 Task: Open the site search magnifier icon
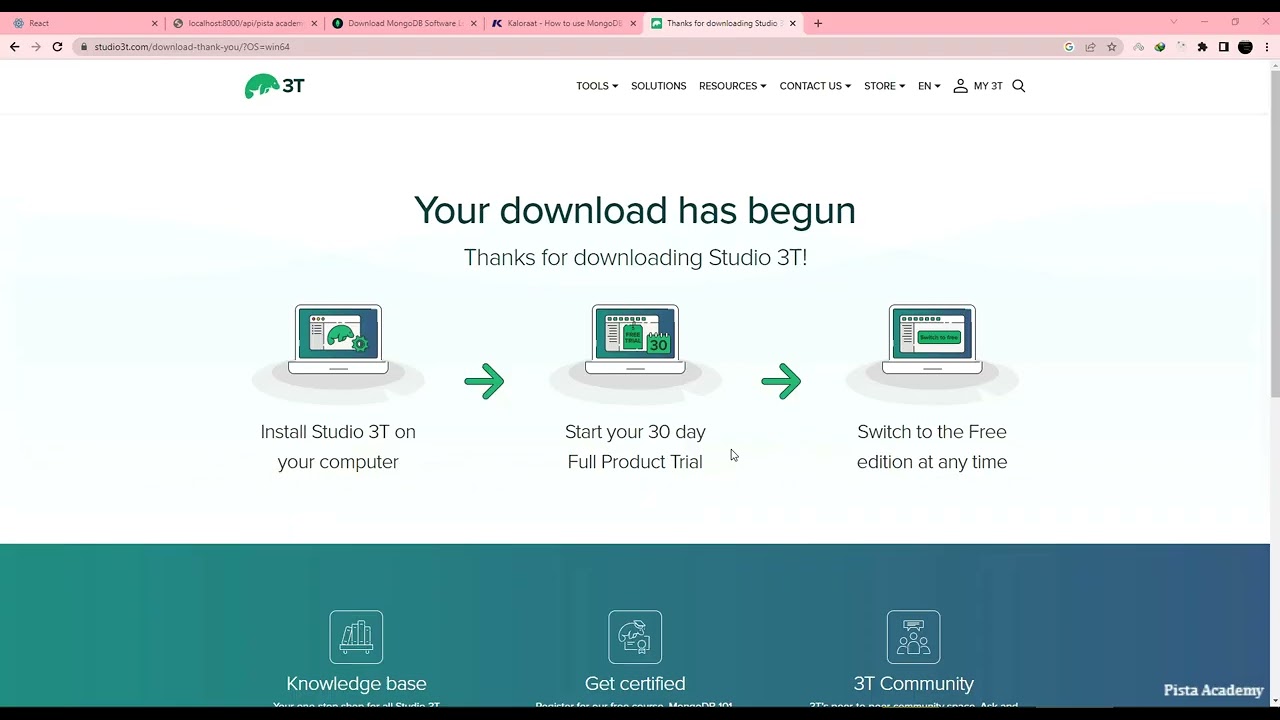[1019, 86]
